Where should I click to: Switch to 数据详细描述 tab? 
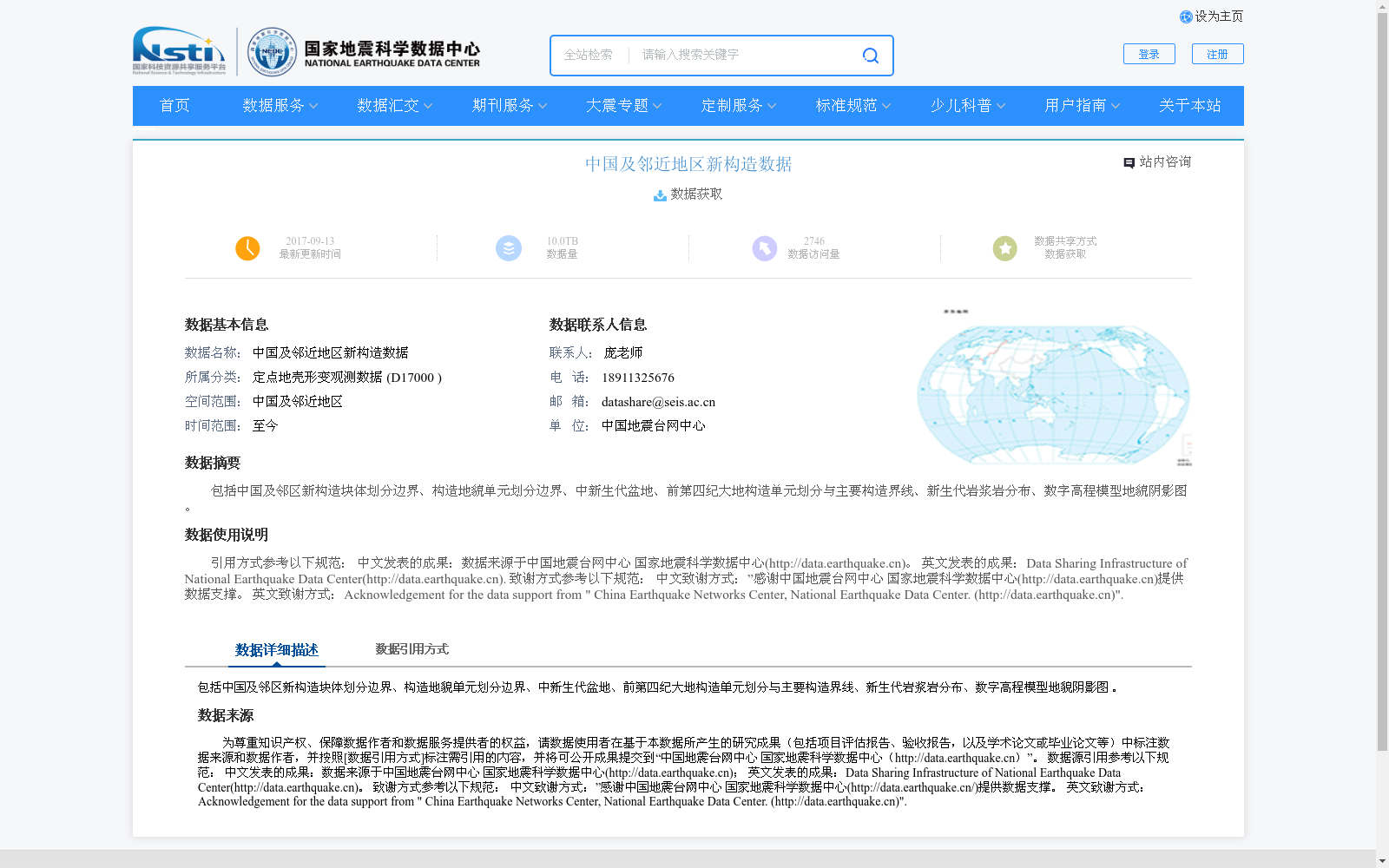point(277,650)
